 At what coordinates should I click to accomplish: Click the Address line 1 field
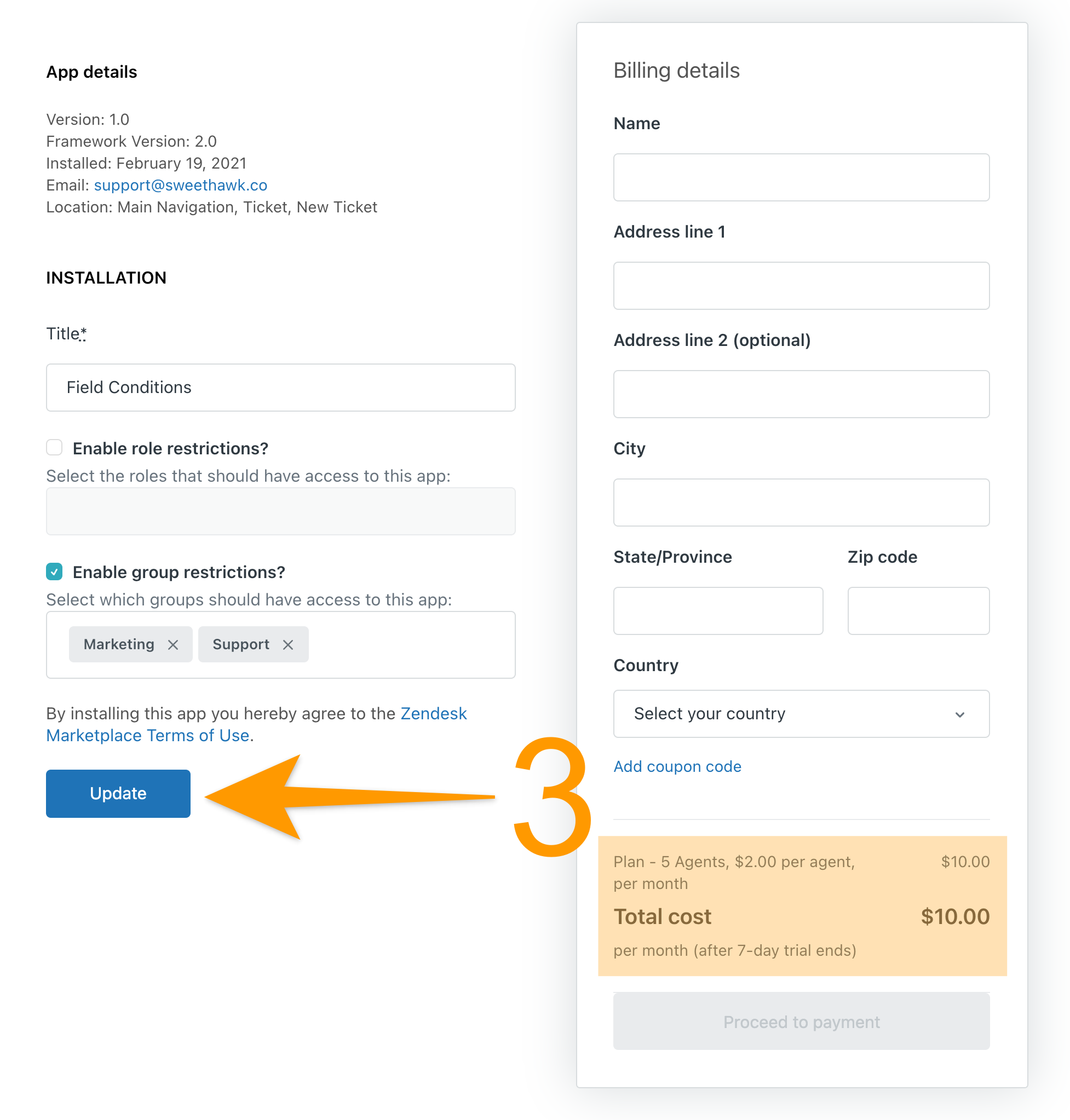point(801,286)
